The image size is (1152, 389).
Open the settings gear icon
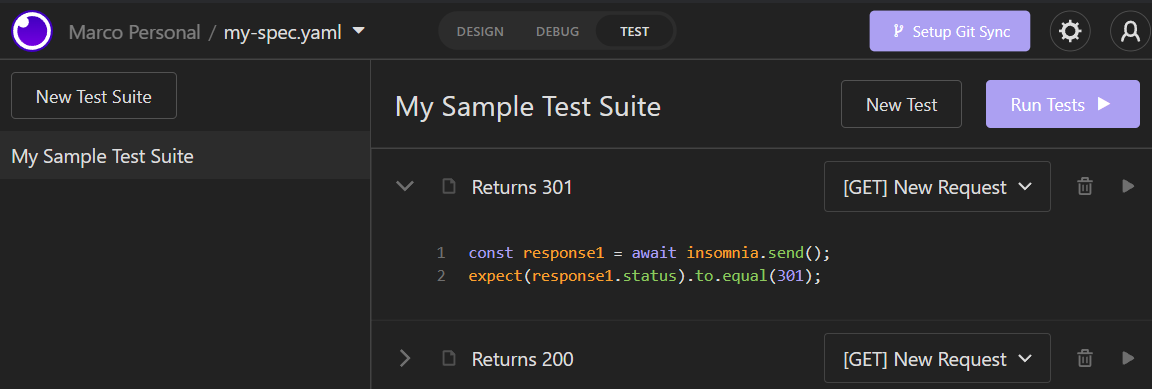click(x=1070, y=32)
